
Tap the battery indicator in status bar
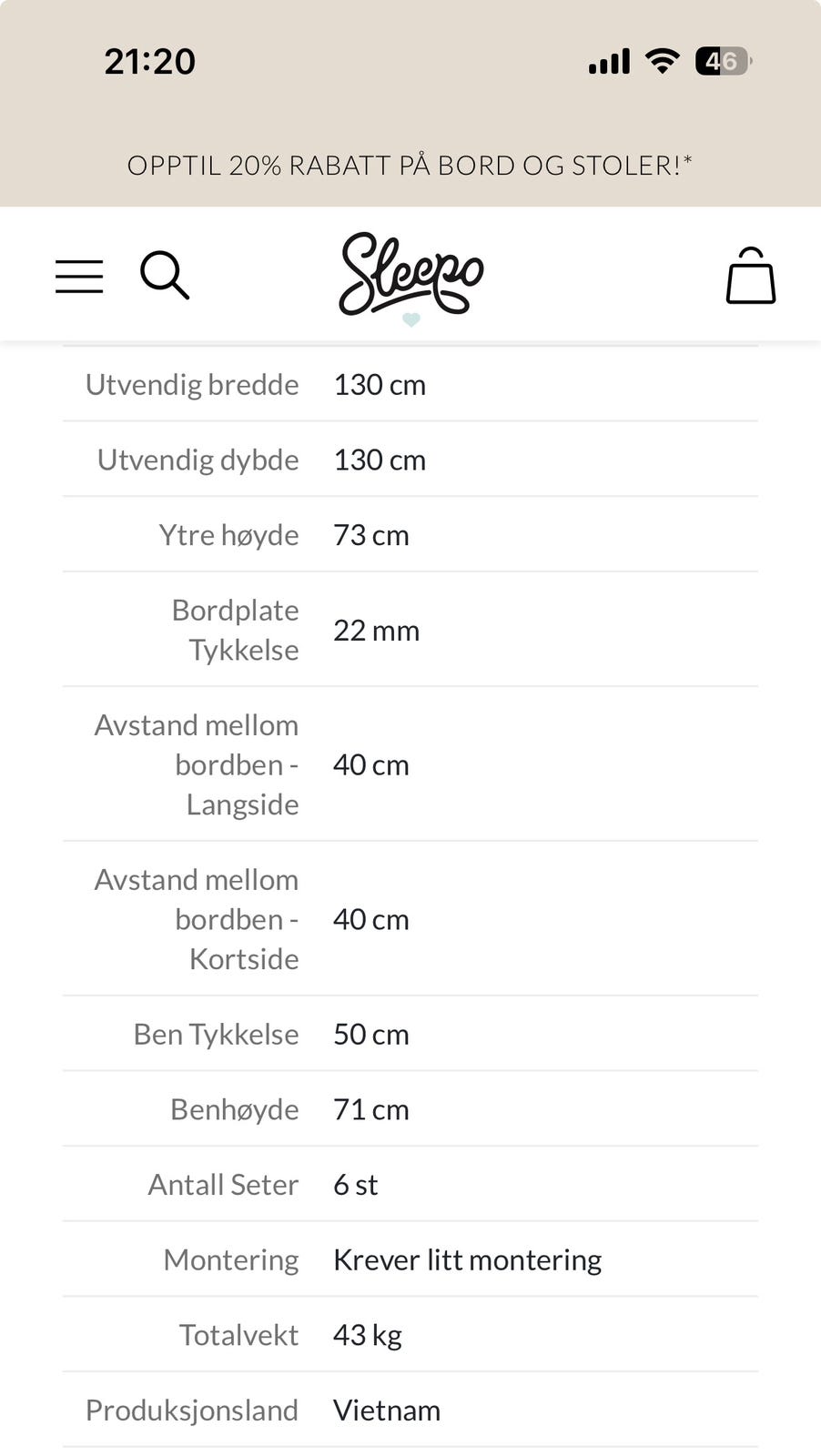723,61
